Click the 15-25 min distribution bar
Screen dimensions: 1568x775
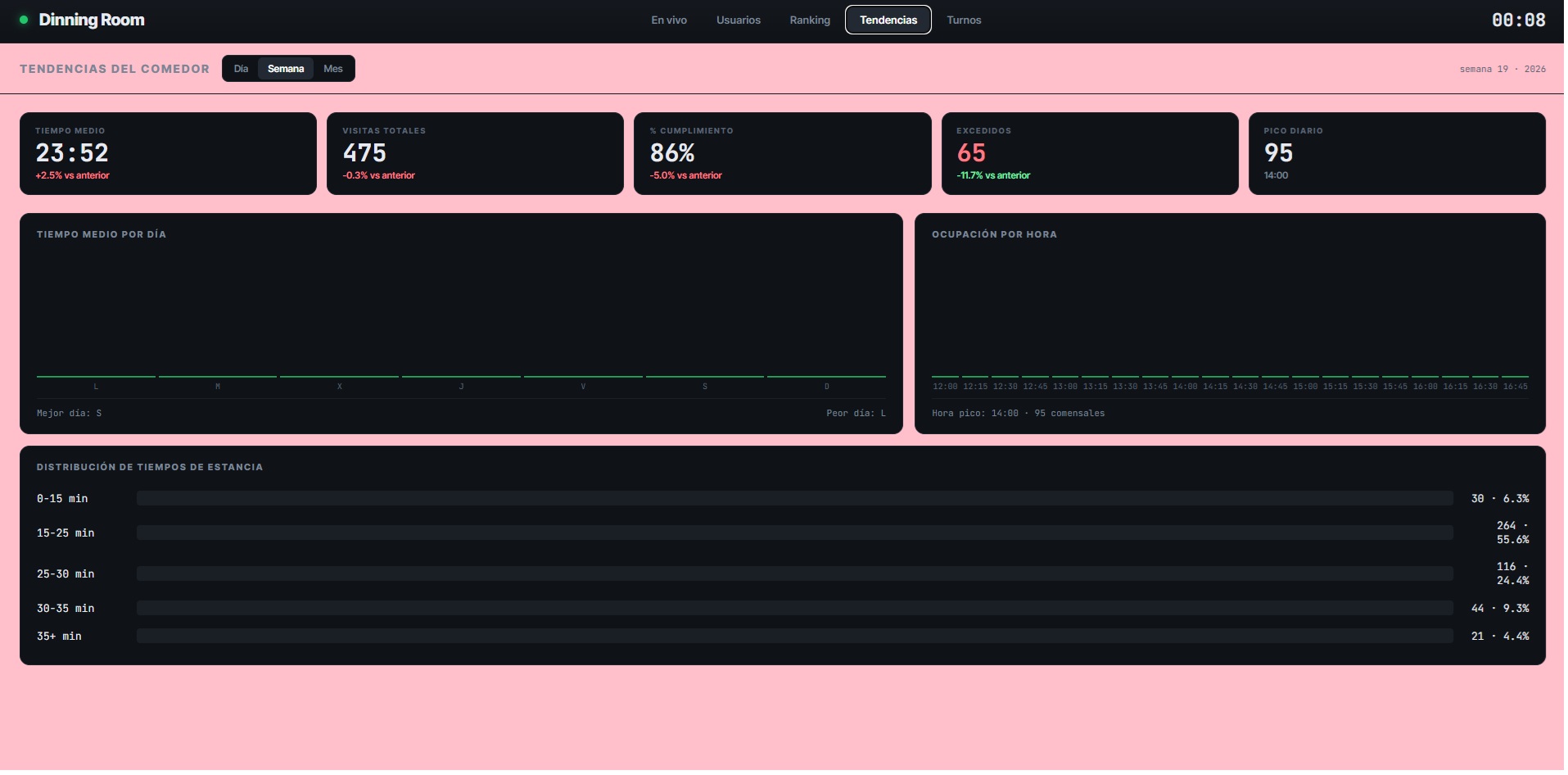tap(797, 533)
